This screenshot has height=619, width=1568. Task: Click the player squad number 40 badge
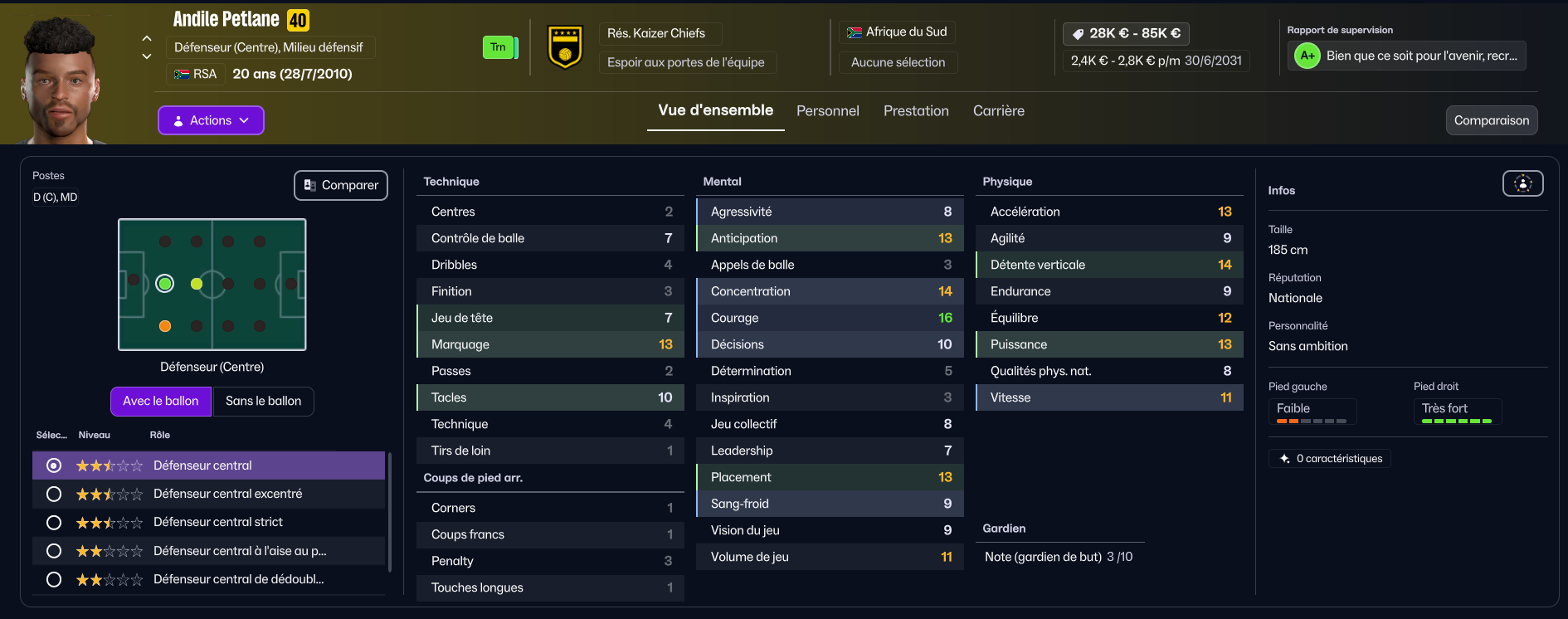coord(298,20)
